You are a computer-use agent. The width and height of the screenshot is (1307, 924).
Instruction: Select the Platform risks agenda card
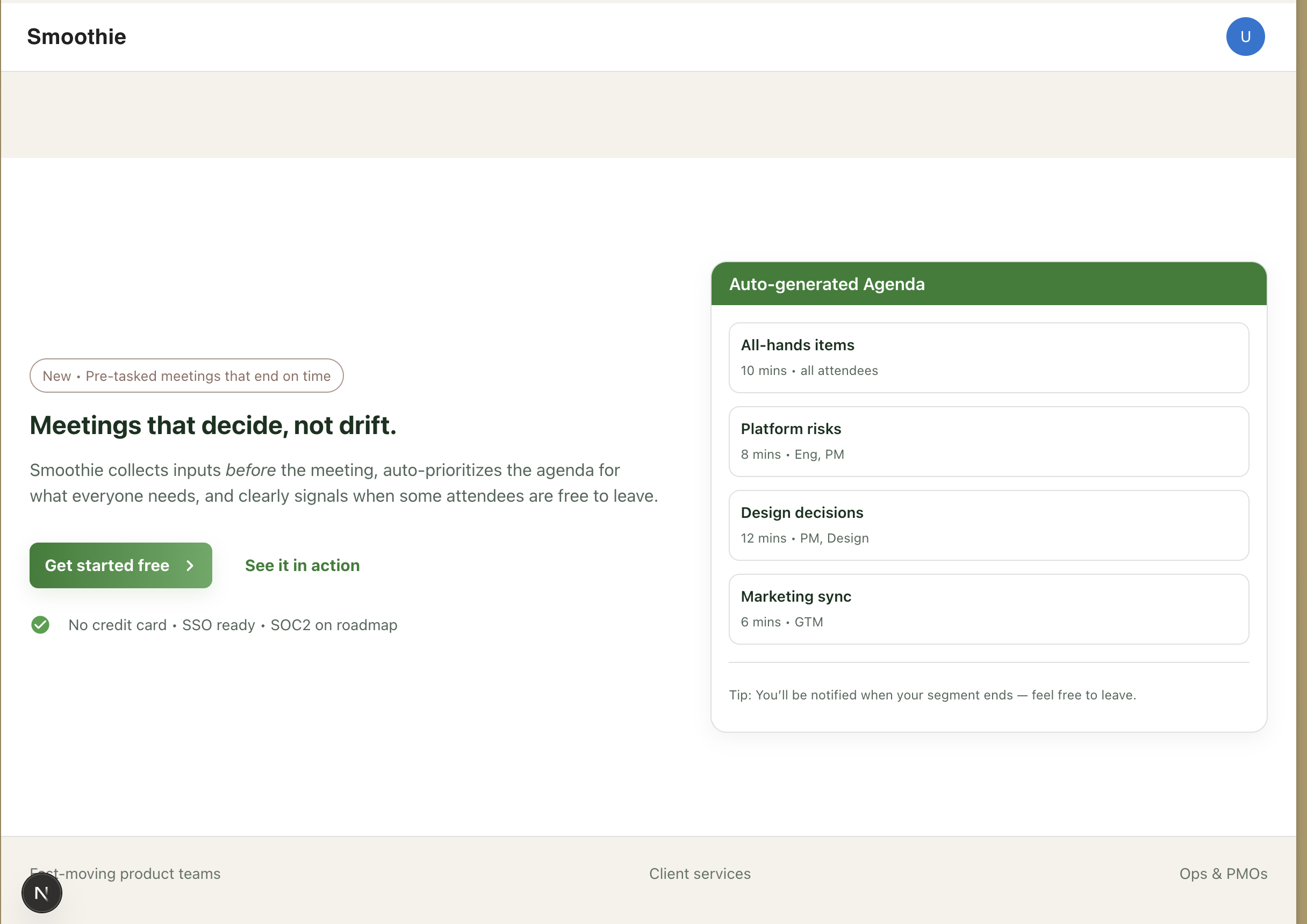coord(988,442)
